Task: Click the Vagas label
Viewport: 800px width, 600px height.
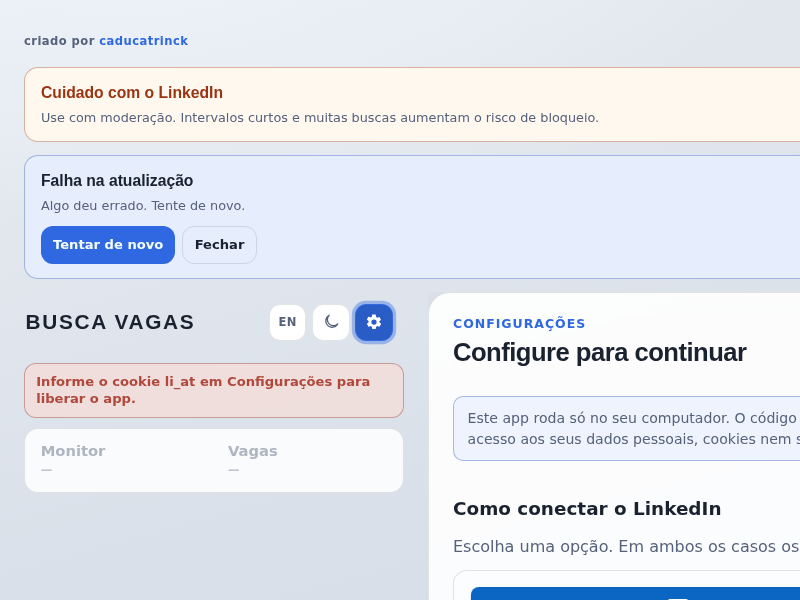Action: [x=253, y=451]
